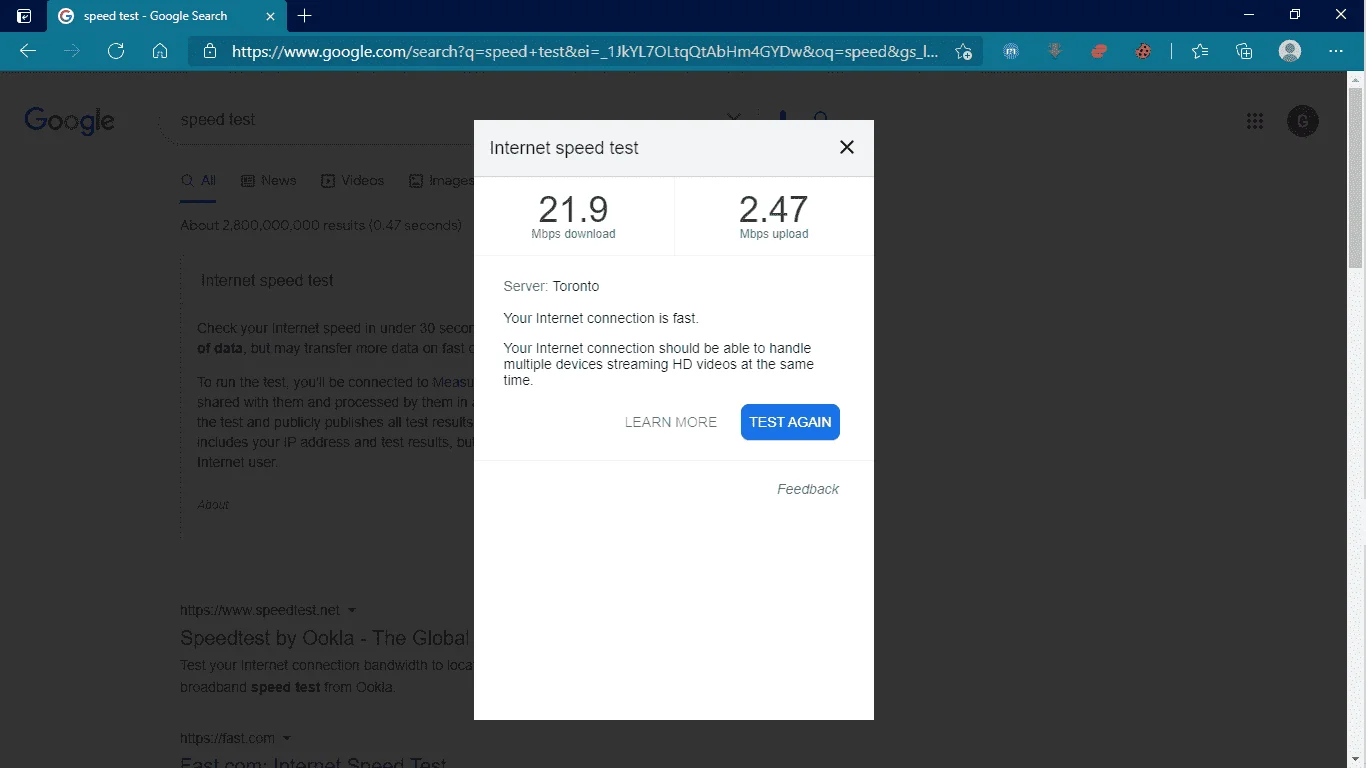
Task: Switch to the Images search tab
Action: coord(441,181)
